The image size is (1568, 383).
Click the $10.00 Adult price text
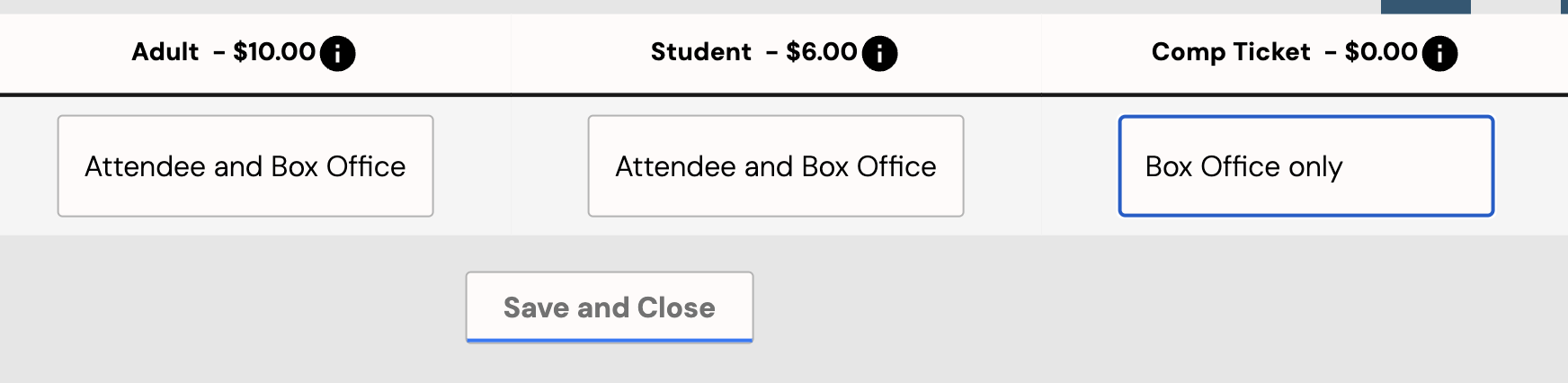[274, 52]
